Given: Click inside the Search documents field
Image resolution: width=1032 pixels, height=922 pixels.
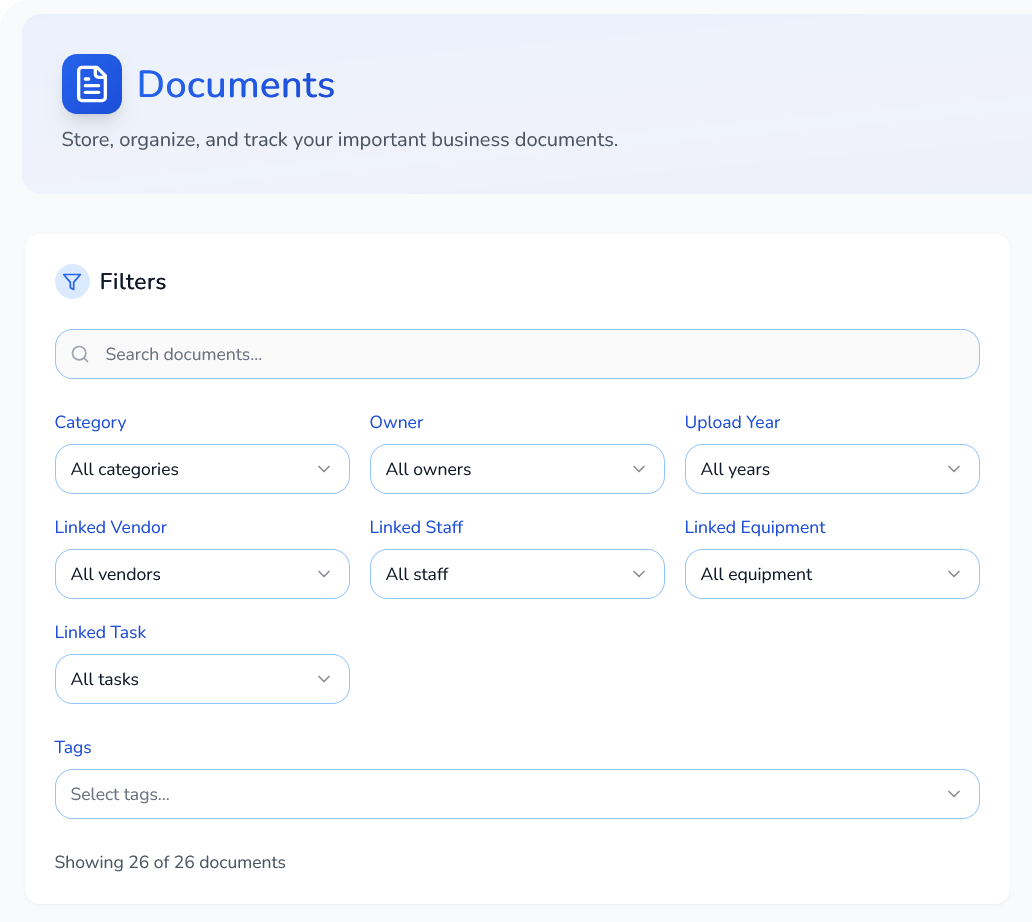Looking at the screenshot, I should coord(400,354).
